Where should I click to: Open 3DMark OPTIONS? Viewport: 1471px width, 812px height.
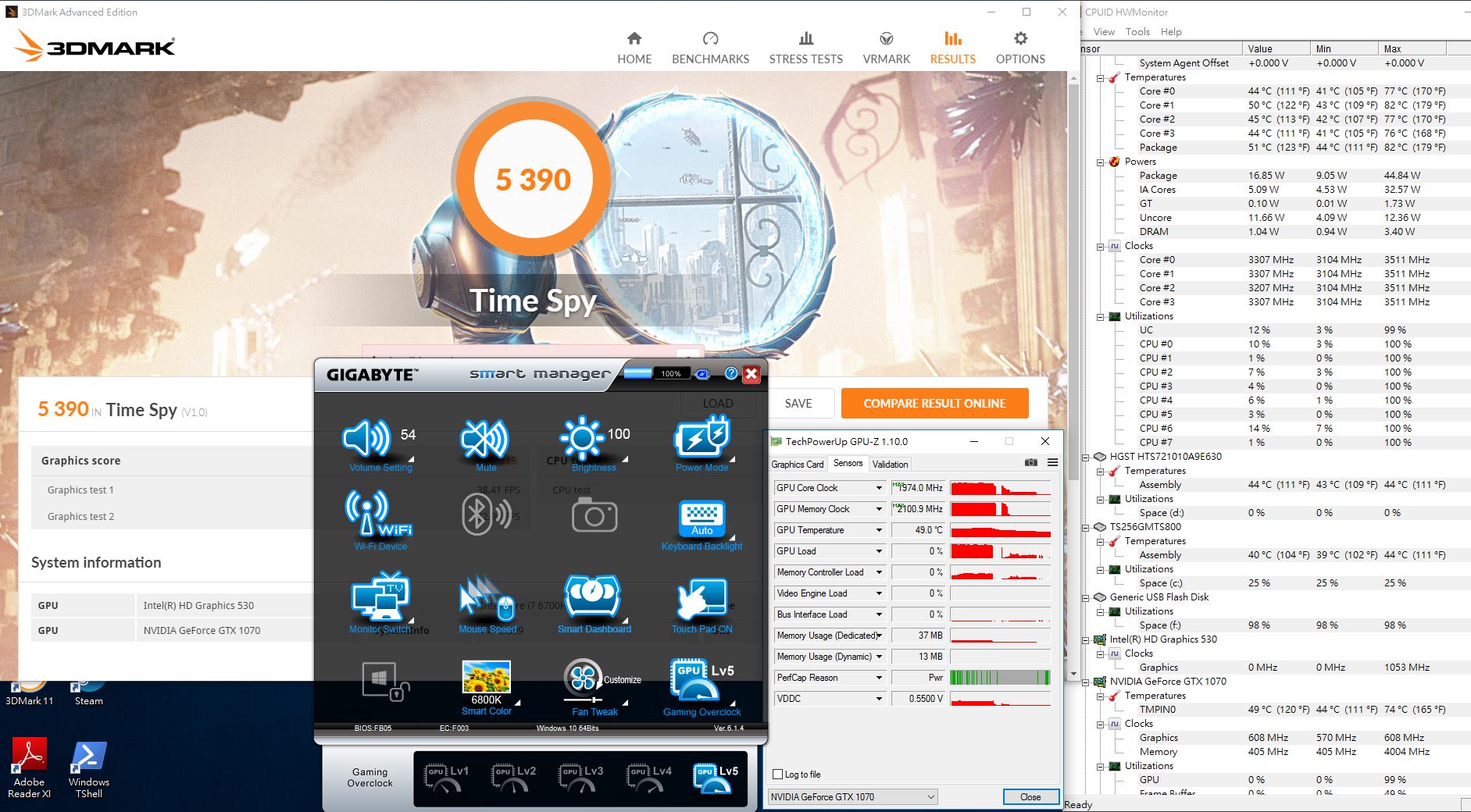[x=1020, y=48]
